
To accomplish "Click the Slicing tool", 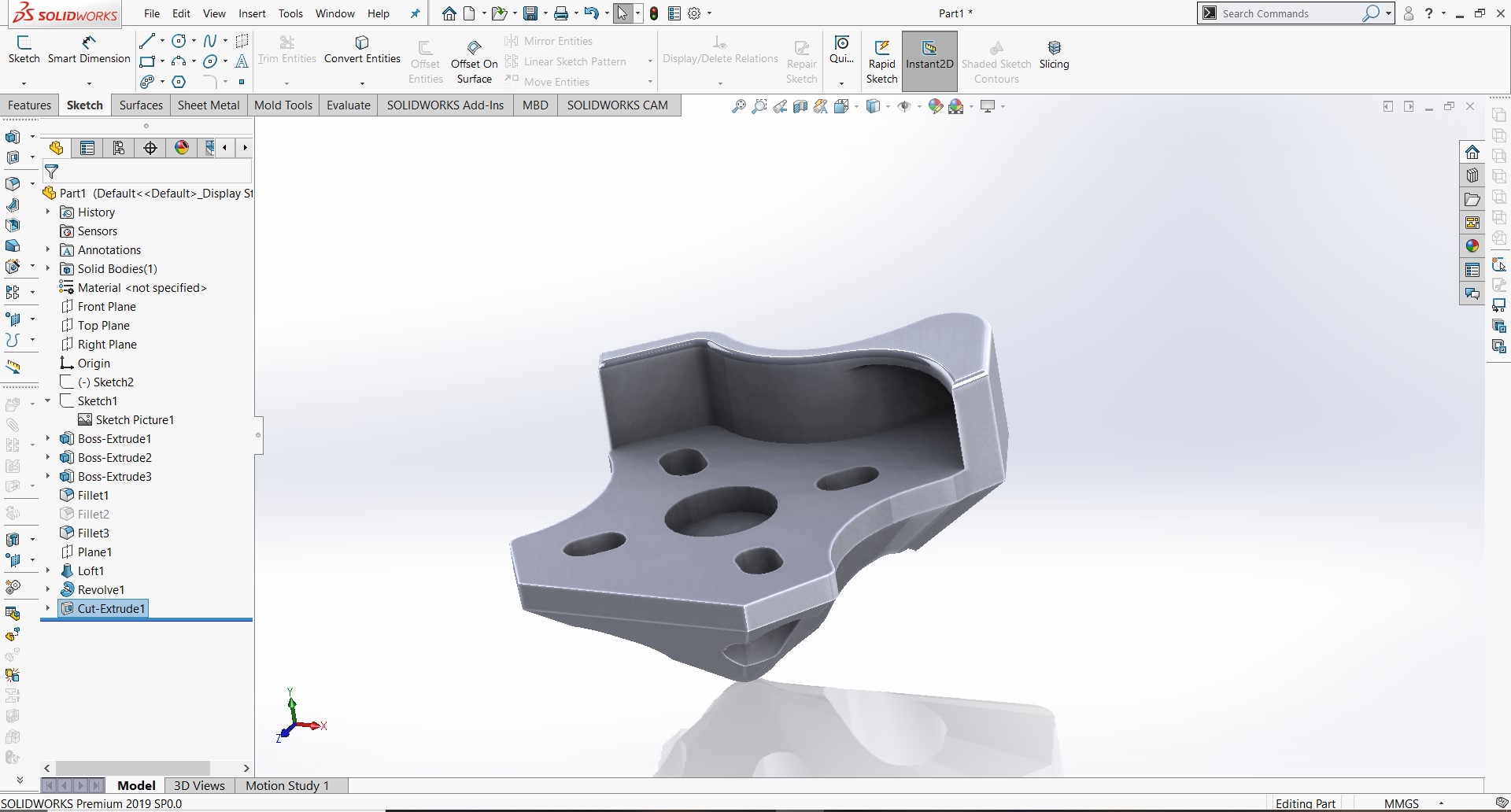I will 1054,55.
